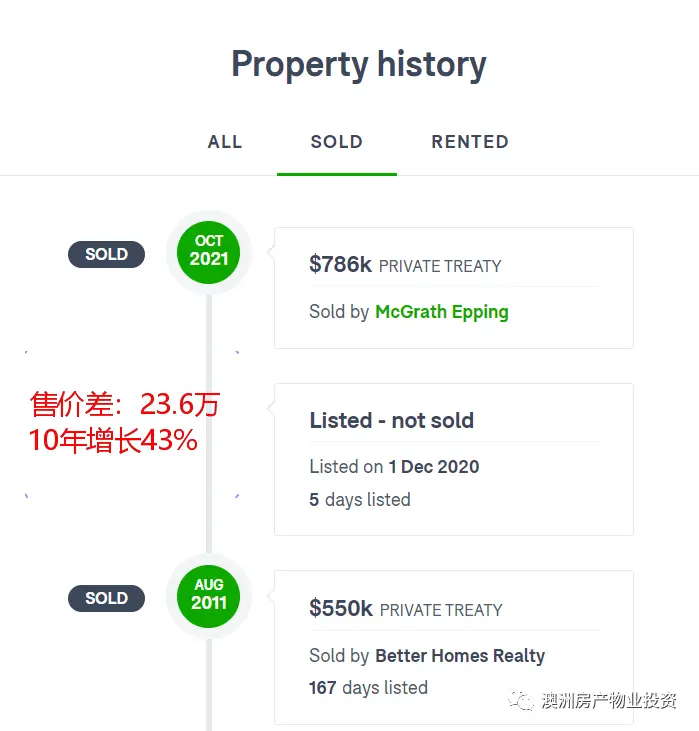The height and width of the screenshot is (731, 699).
Task: Click the red 售价差 23.6万 annotation
Action: point(125,404)
